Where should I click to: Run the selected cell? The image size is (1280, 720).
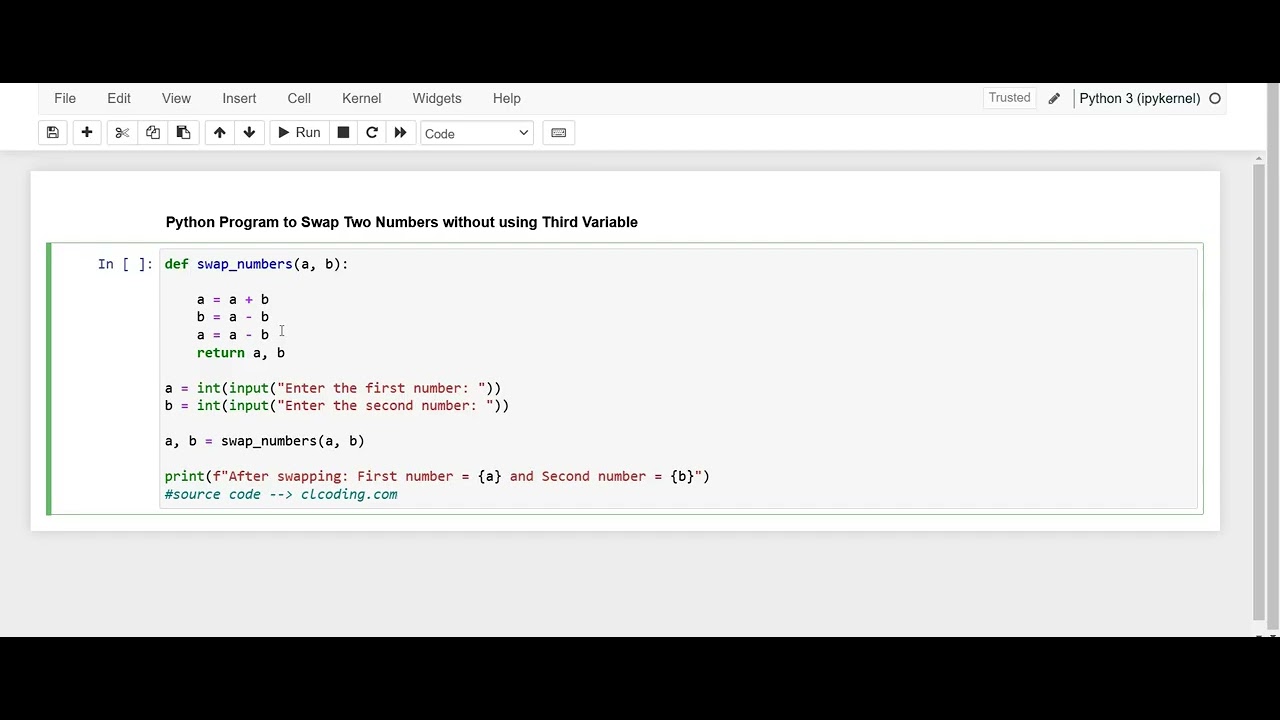pyautogui.click(x=299, y=133)
